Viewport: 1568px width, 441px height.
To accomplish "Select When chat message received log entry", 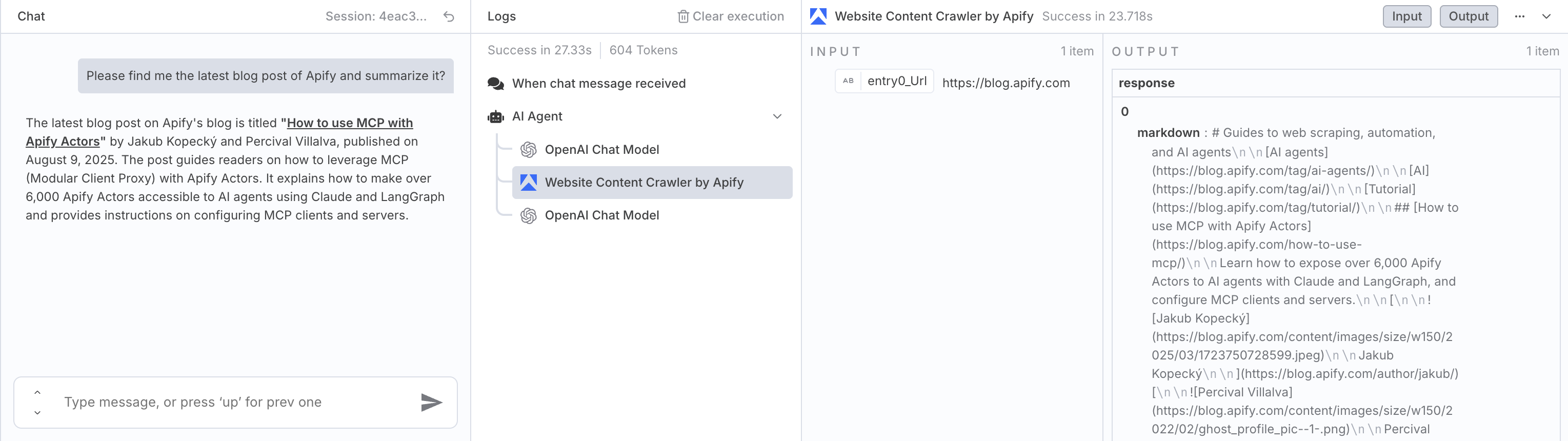I will click(598, 84).
